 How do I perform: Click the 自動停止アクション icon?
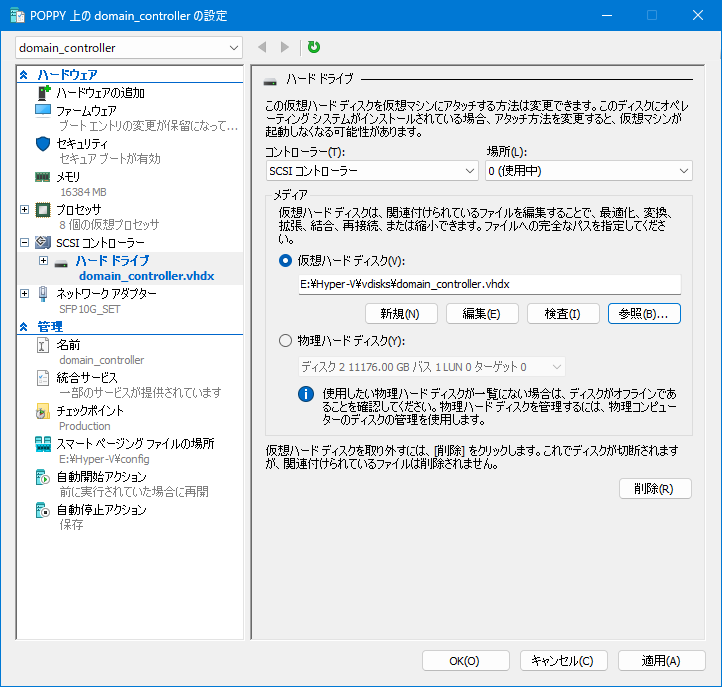point(43,510)
